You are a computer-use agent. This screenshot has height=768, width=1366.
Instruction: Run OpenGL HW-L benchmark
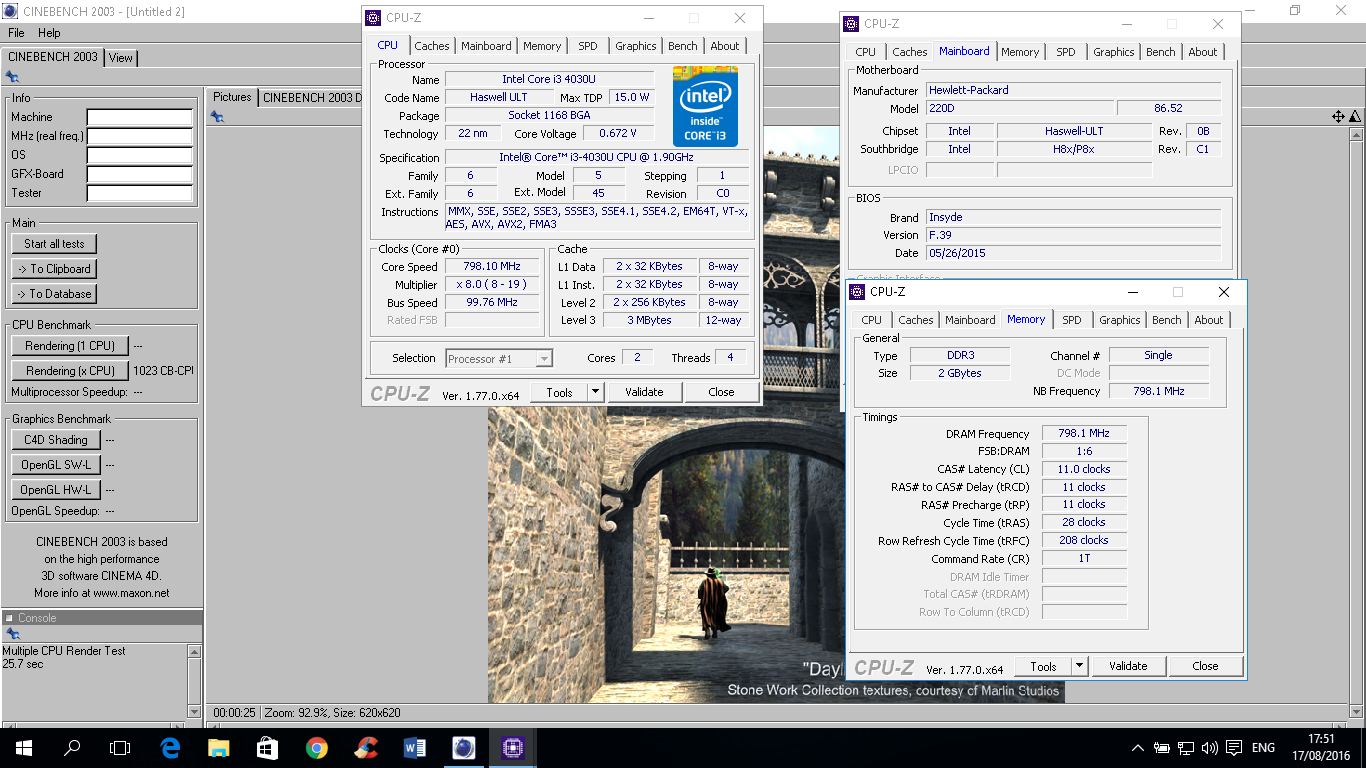click(56, 490)
